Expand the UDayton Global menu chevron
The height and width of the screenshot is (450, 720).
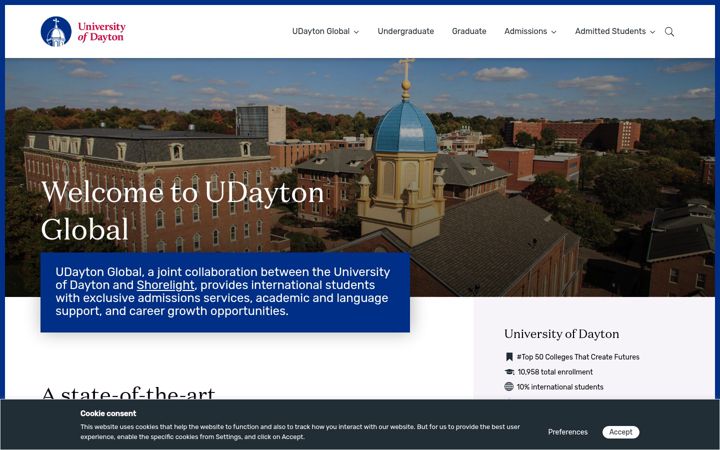[x=356, y=32]
